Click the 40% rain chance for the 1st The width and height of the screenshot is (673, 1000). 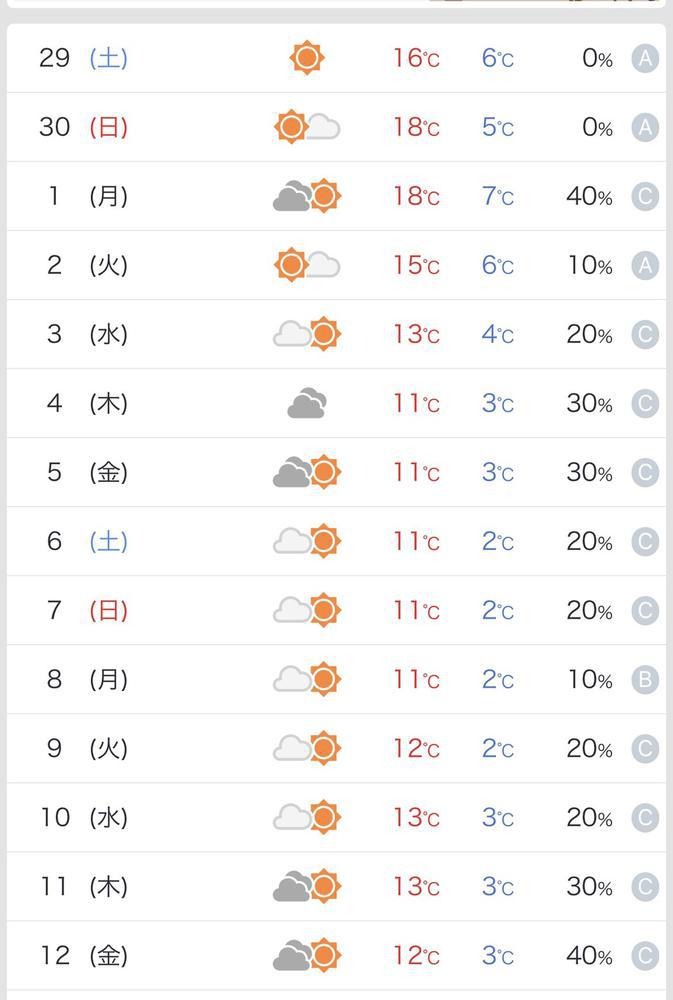click(589, 196)
